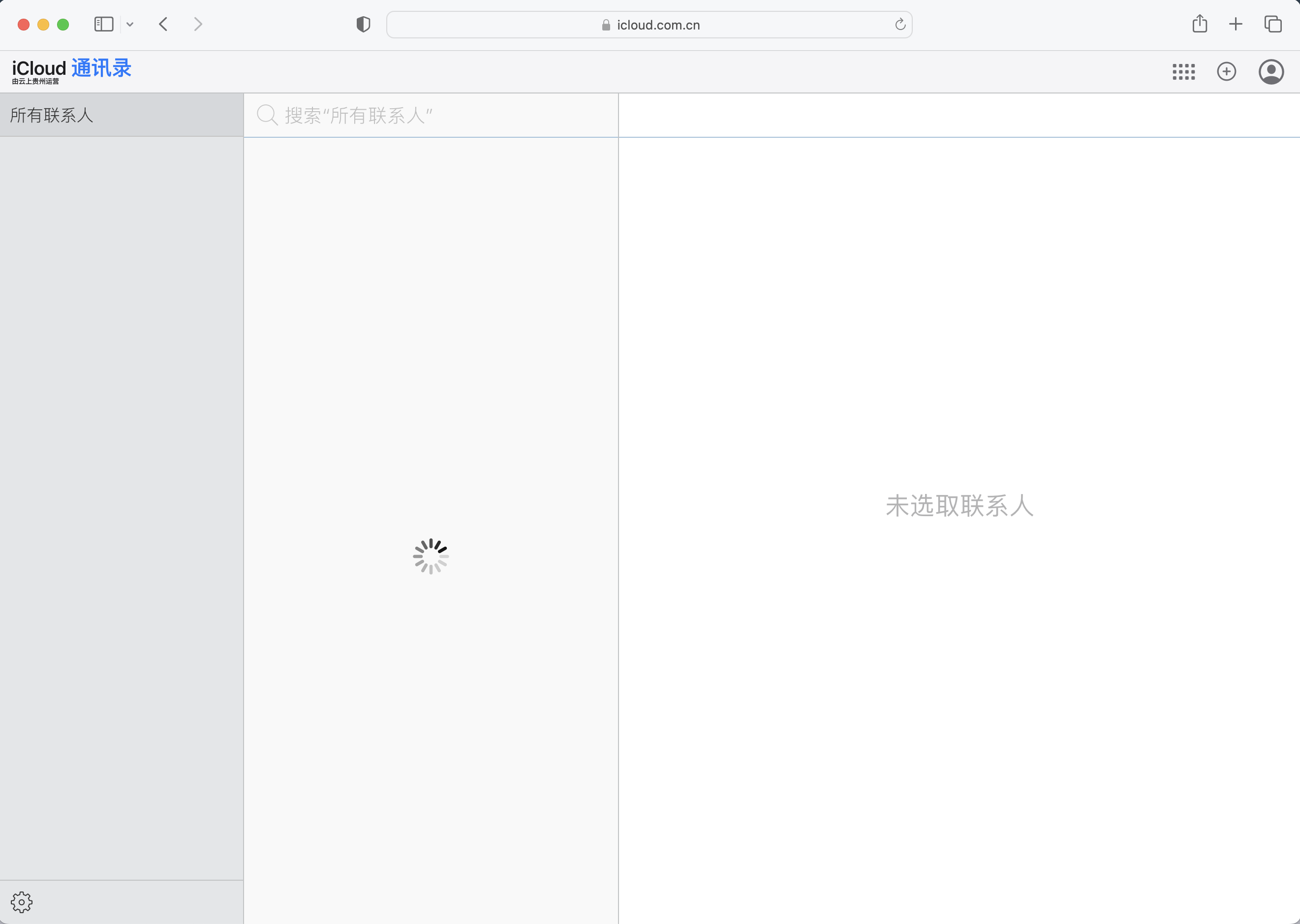The image size is (1300, 924).
Task: Select the 所有联系人 group in sidebar
Action: click(121, 115)
